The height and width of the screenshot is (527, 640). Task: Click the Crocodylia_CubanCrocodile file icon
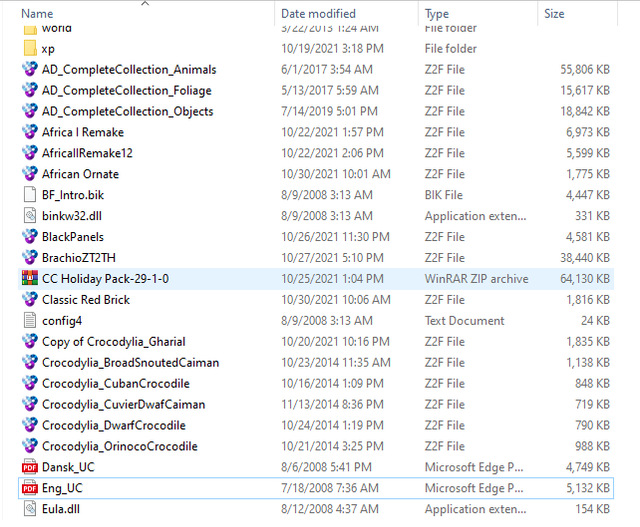(x=30, y=383)
